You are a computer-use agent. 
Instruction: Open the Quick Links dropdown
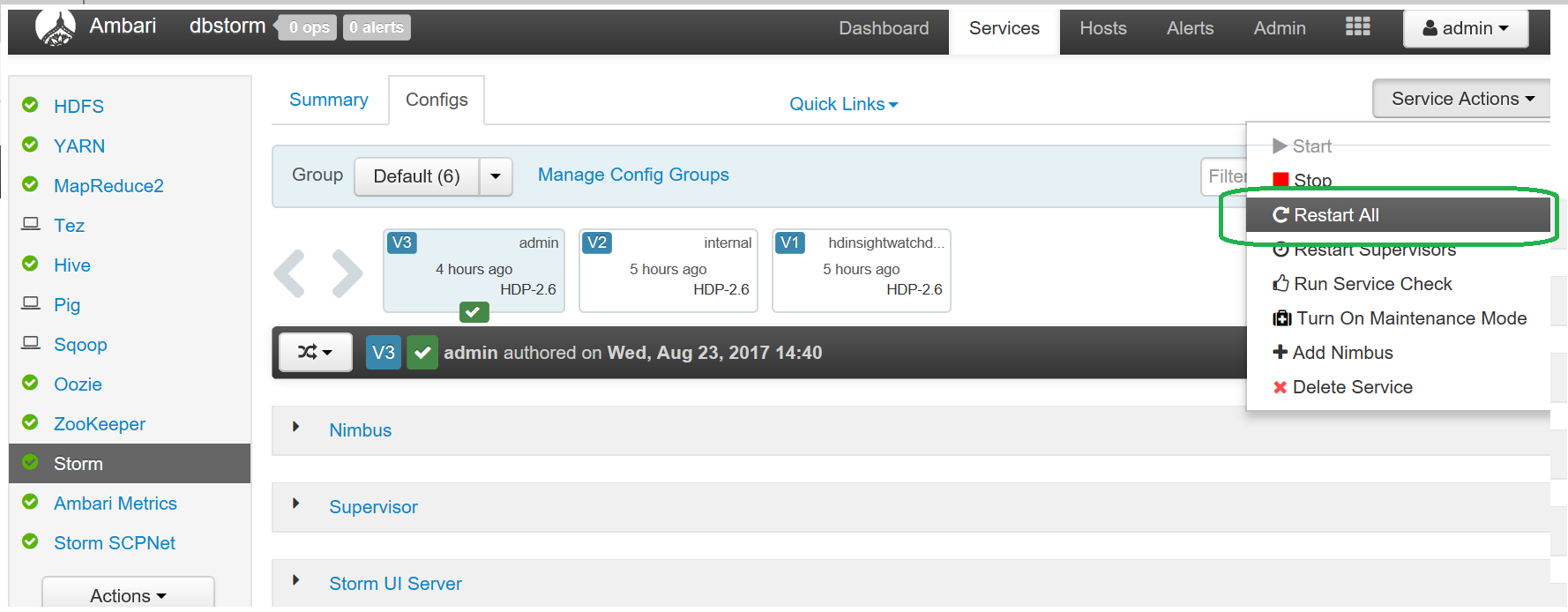tap(843, 104)
